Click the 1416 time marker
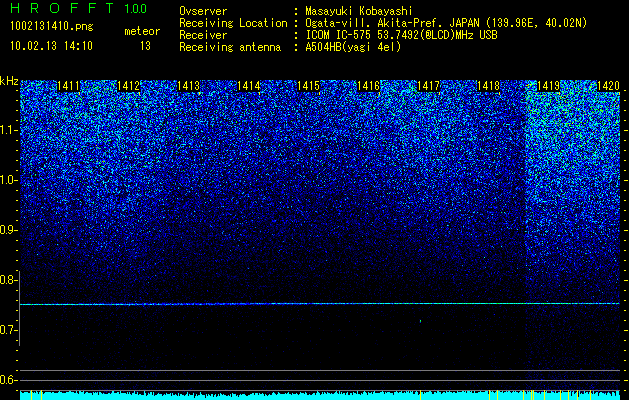The height and width of the screenshot is (400, 629). pos(368,86)
